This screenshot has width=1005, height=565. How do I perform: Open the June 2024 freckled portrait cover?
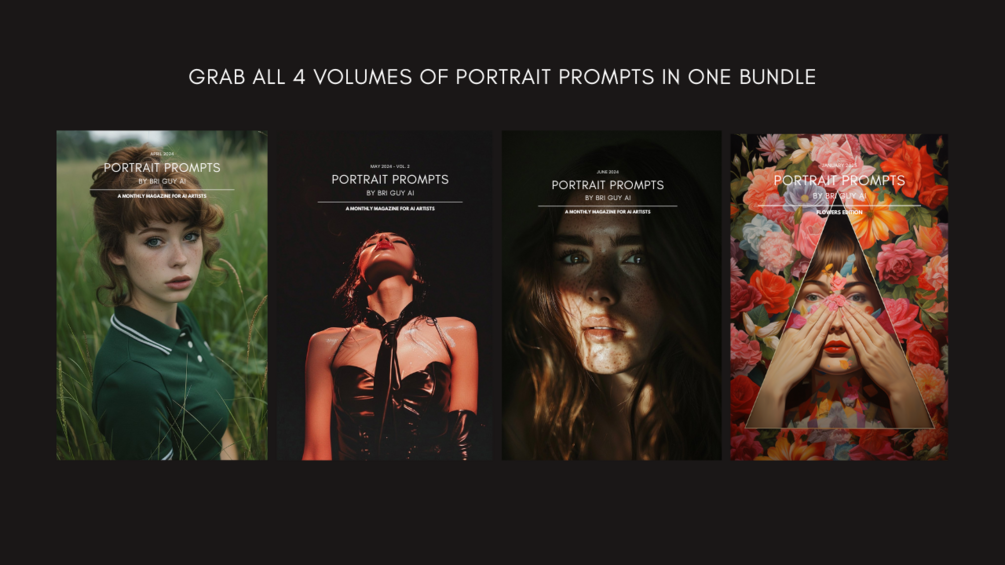point(611,295)
